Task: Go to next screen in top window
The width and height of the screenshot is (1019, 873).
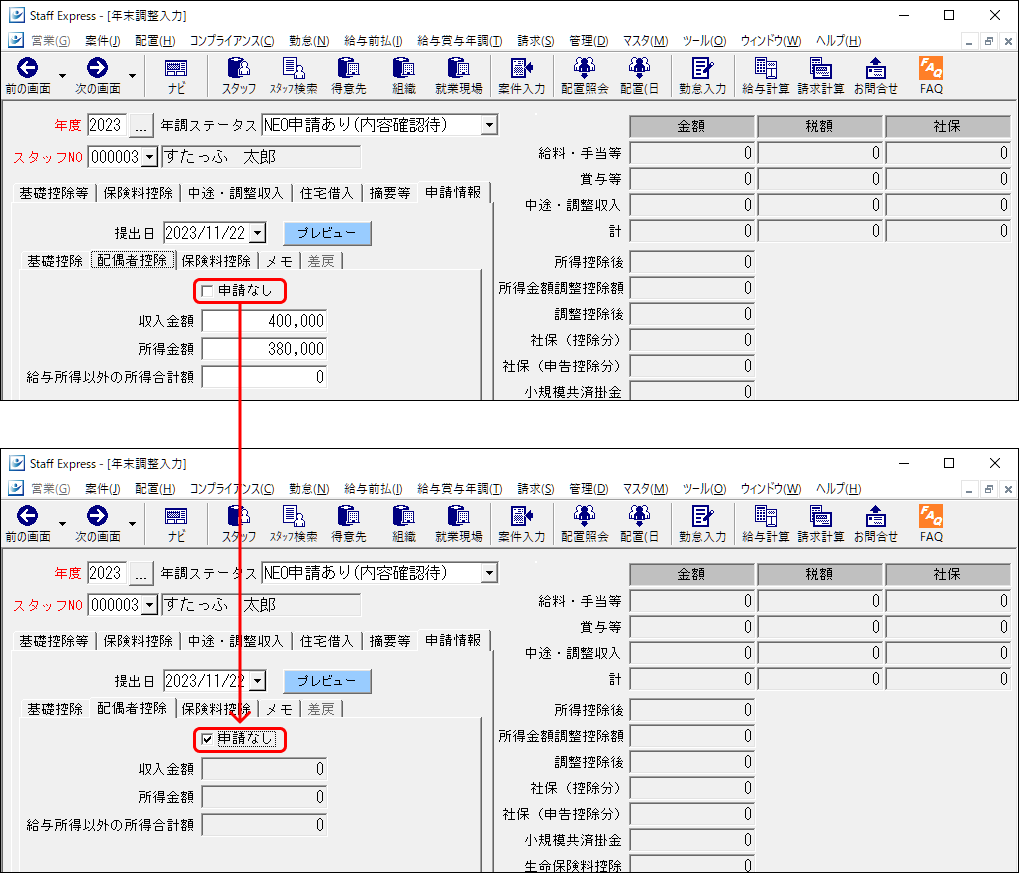Action: click(97, 76)
